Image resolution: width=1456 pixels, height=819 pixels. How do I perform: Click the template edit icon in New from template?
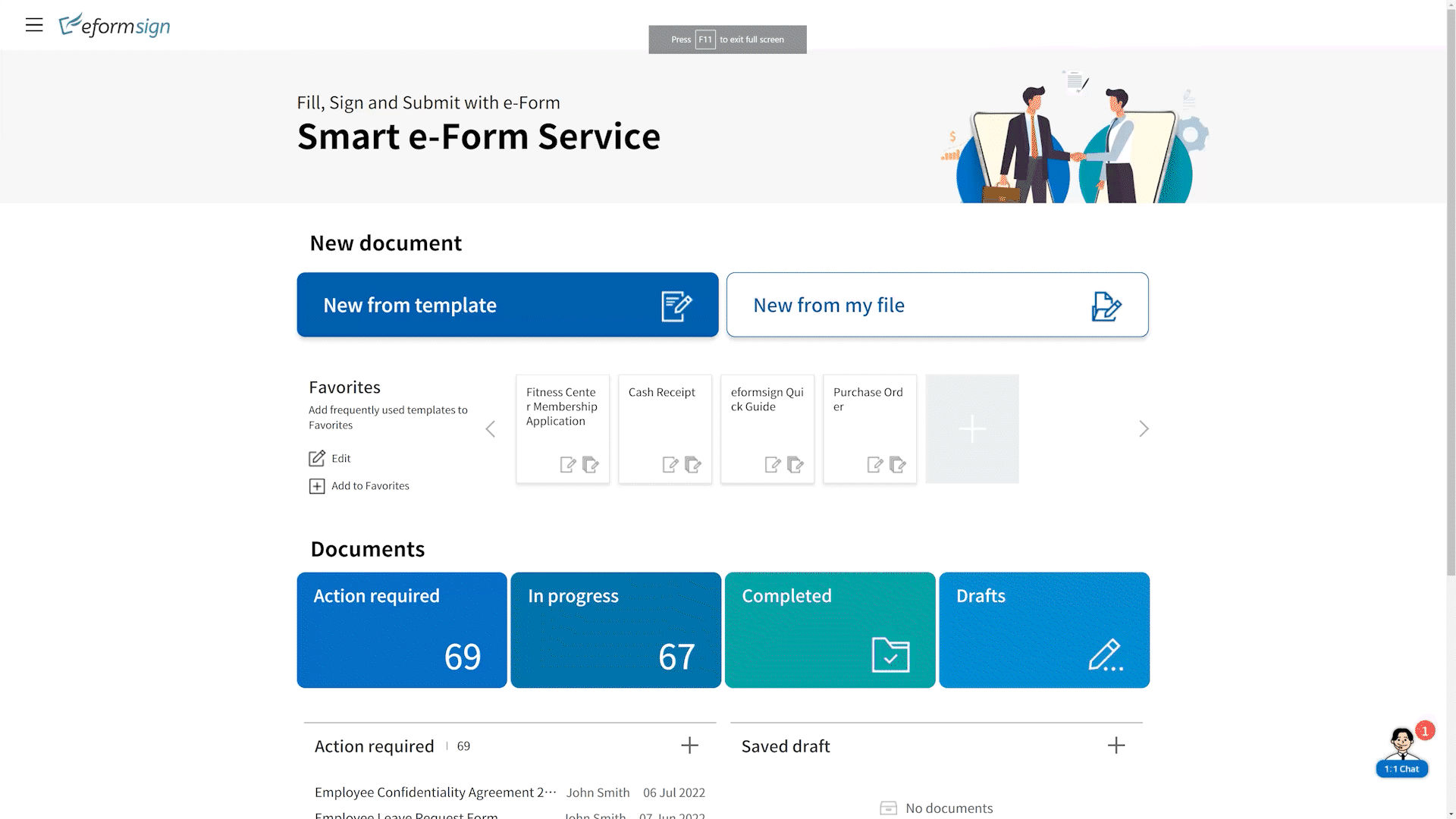pyautogui.click(x=676, y=306)
